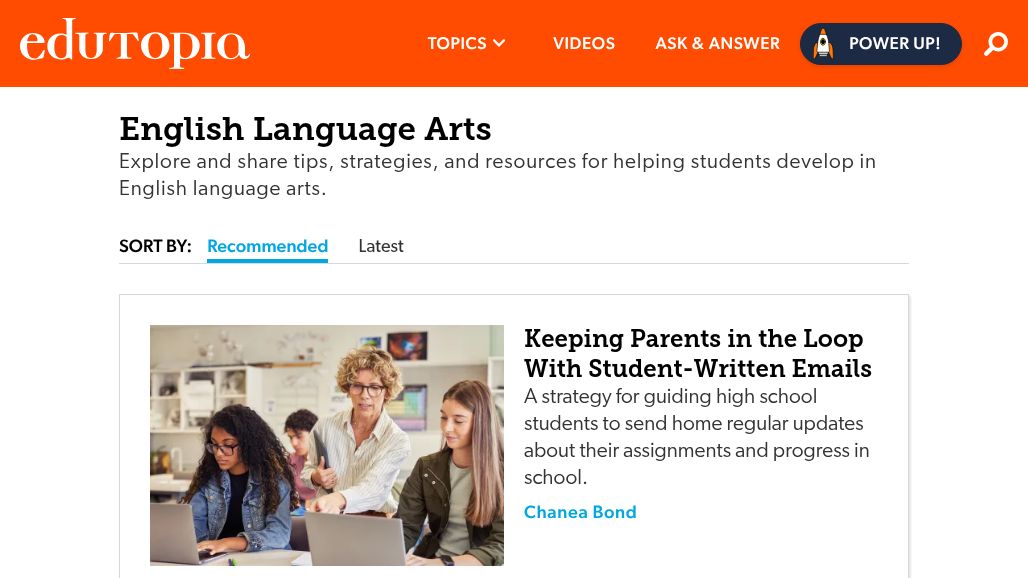The height and width of the screenshot is (578, 1028).
Task: Open the Topics menu
Action: 457,44
